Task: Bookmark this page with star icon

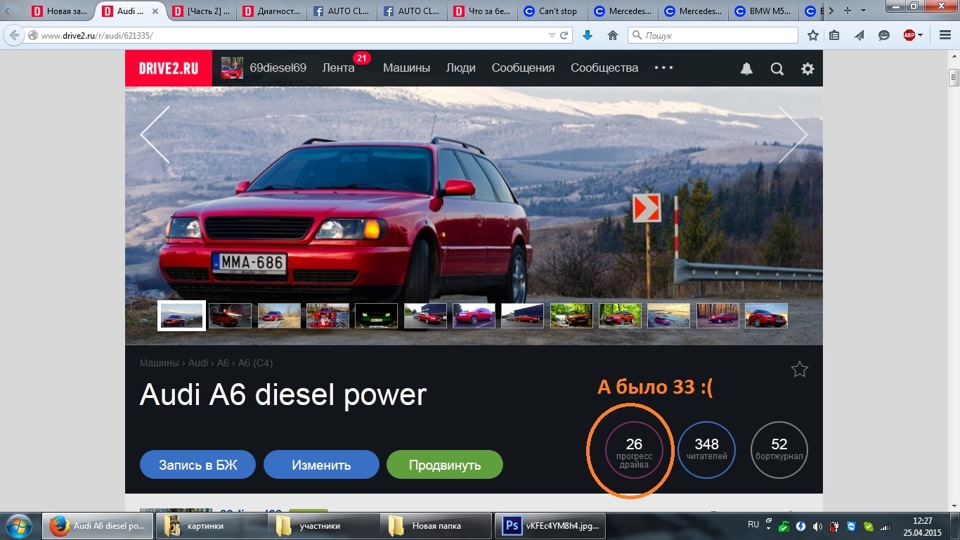Action: coord(812,36)
